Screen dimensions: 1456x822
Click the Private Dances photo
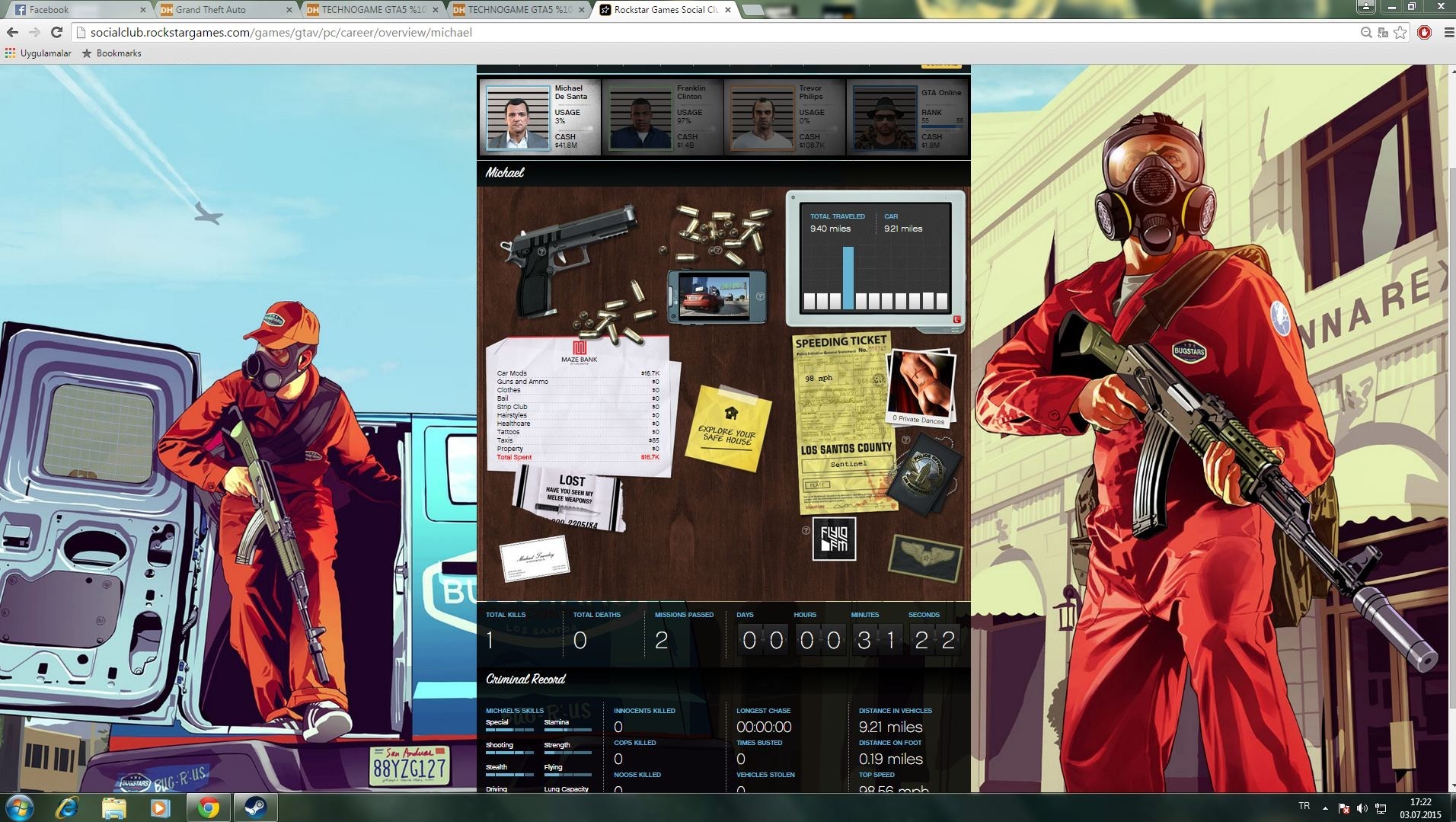(x=921, y=387)
